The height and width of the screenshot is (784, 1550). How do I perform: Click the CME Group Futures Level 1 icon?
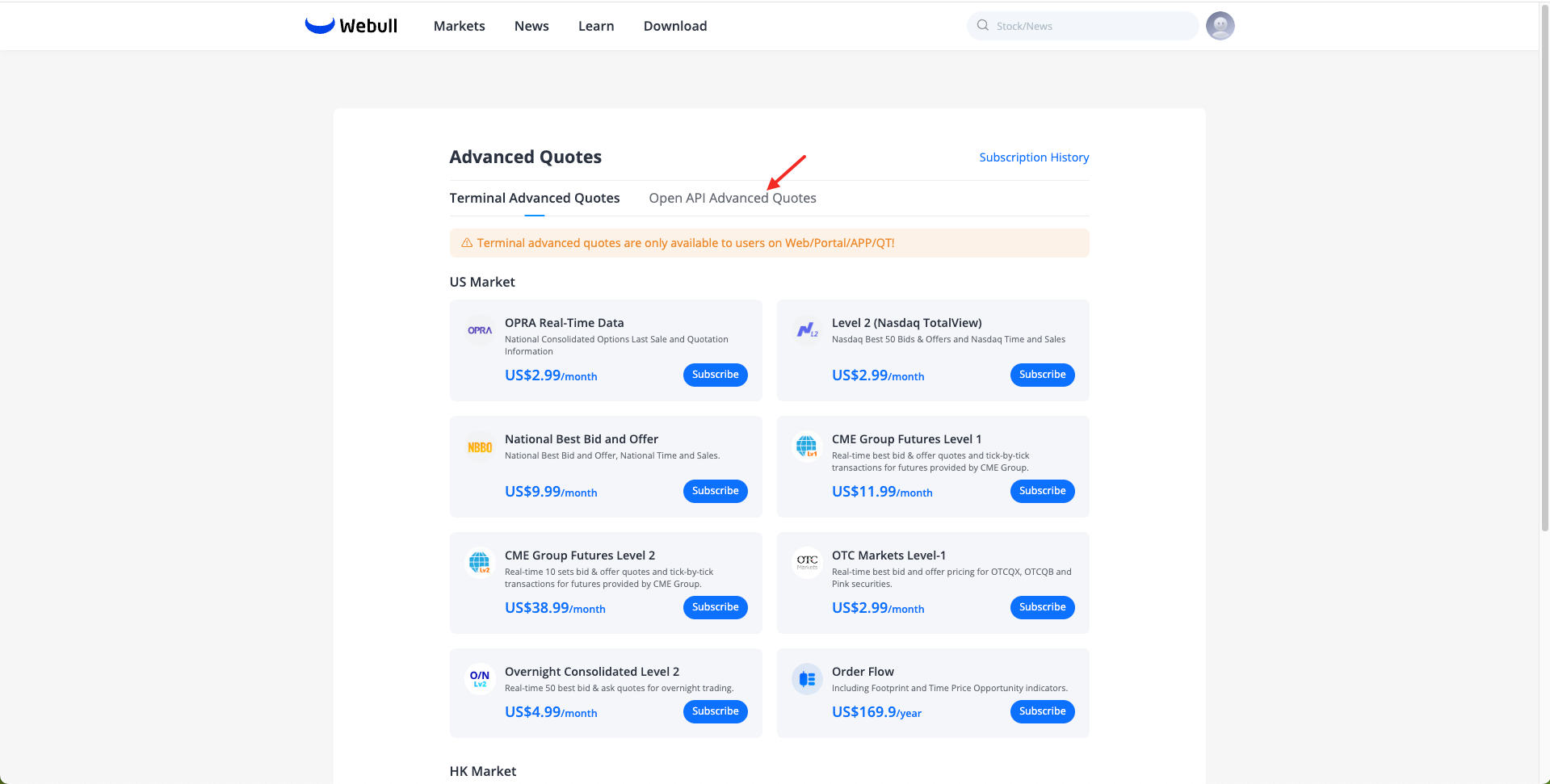tap(807, 447)
